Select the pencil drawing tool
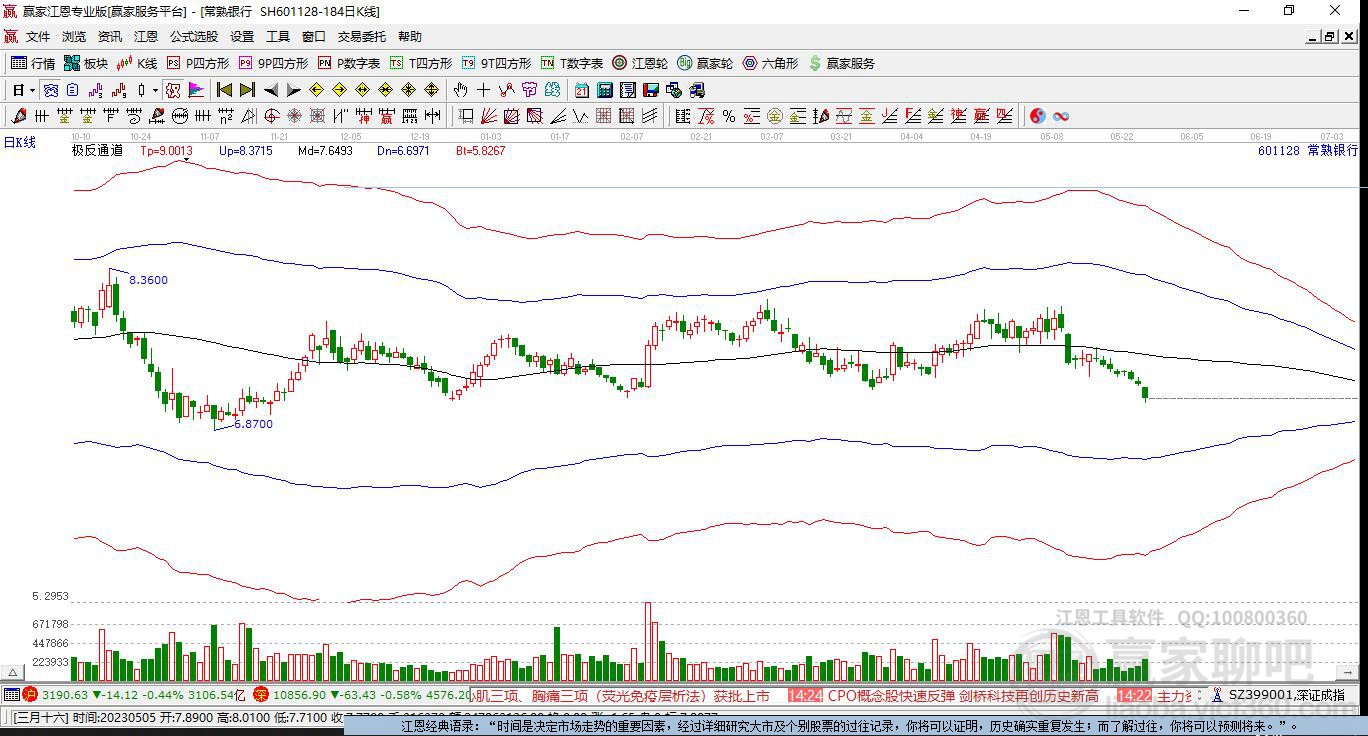The height and width of the screenshot is (736, 1368). click(x=17, y=116)
